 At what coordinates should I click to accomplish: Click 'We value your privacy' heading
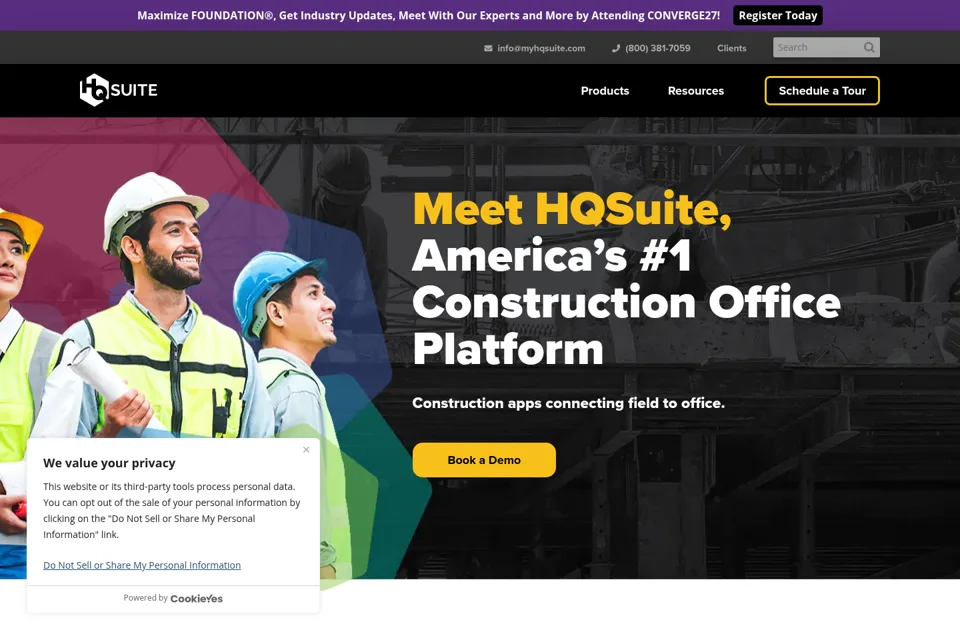[109, 463]
